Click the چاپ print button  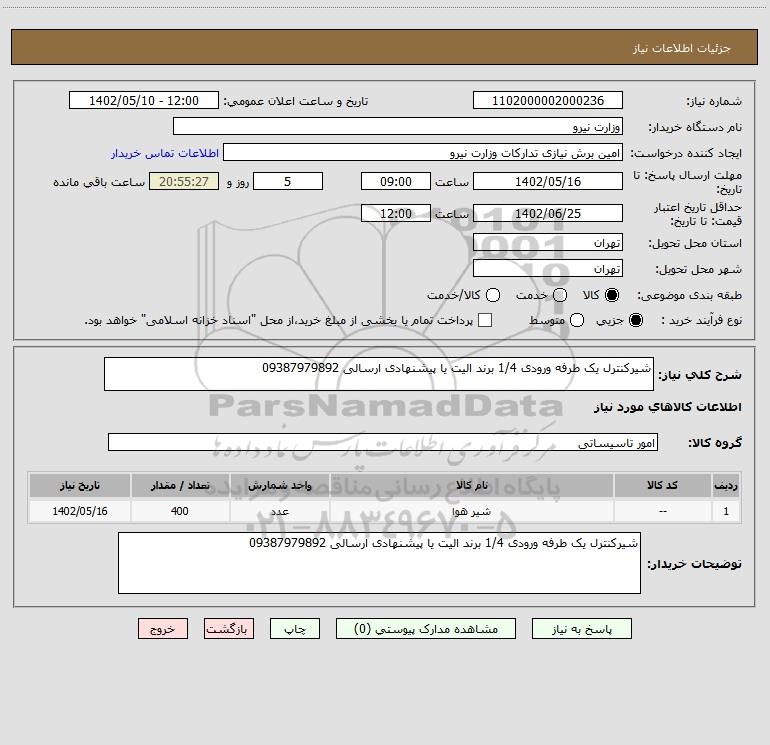pos(295,629)
